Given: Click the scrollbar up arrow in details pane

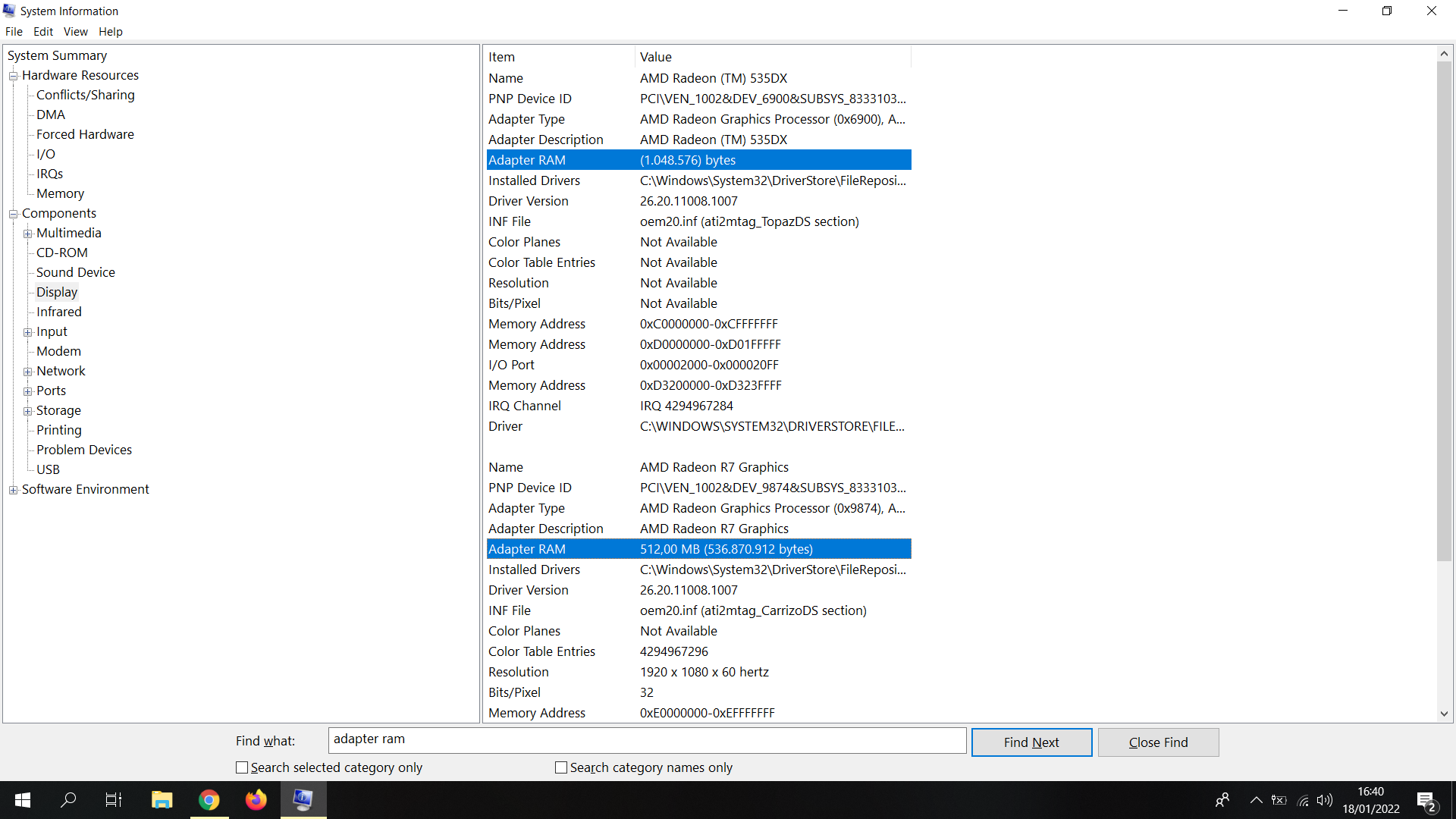Looking at the screenshot, I should 1444,54.
